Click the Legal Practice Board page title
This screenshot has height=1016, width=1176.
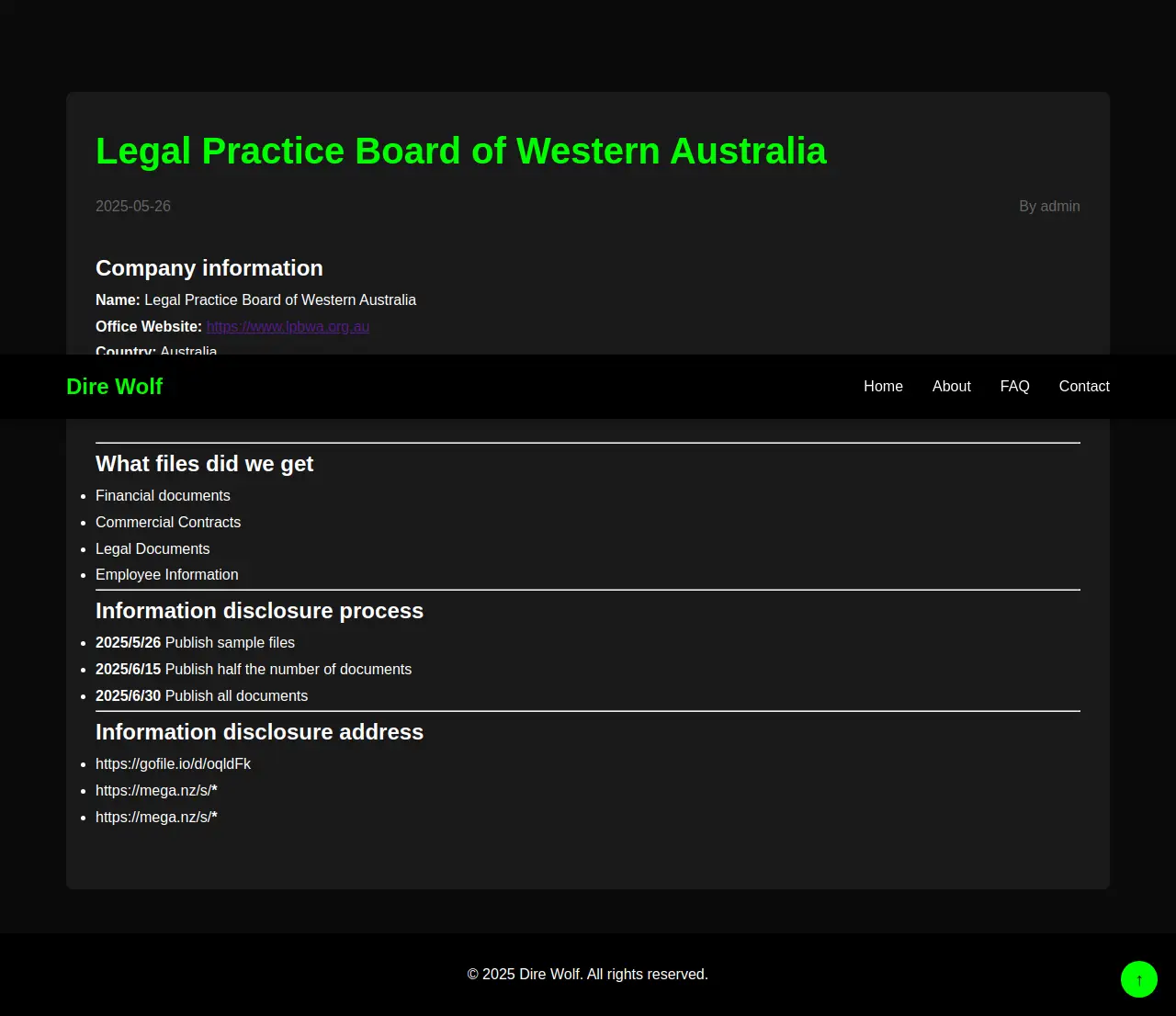(x=460, y=152)
